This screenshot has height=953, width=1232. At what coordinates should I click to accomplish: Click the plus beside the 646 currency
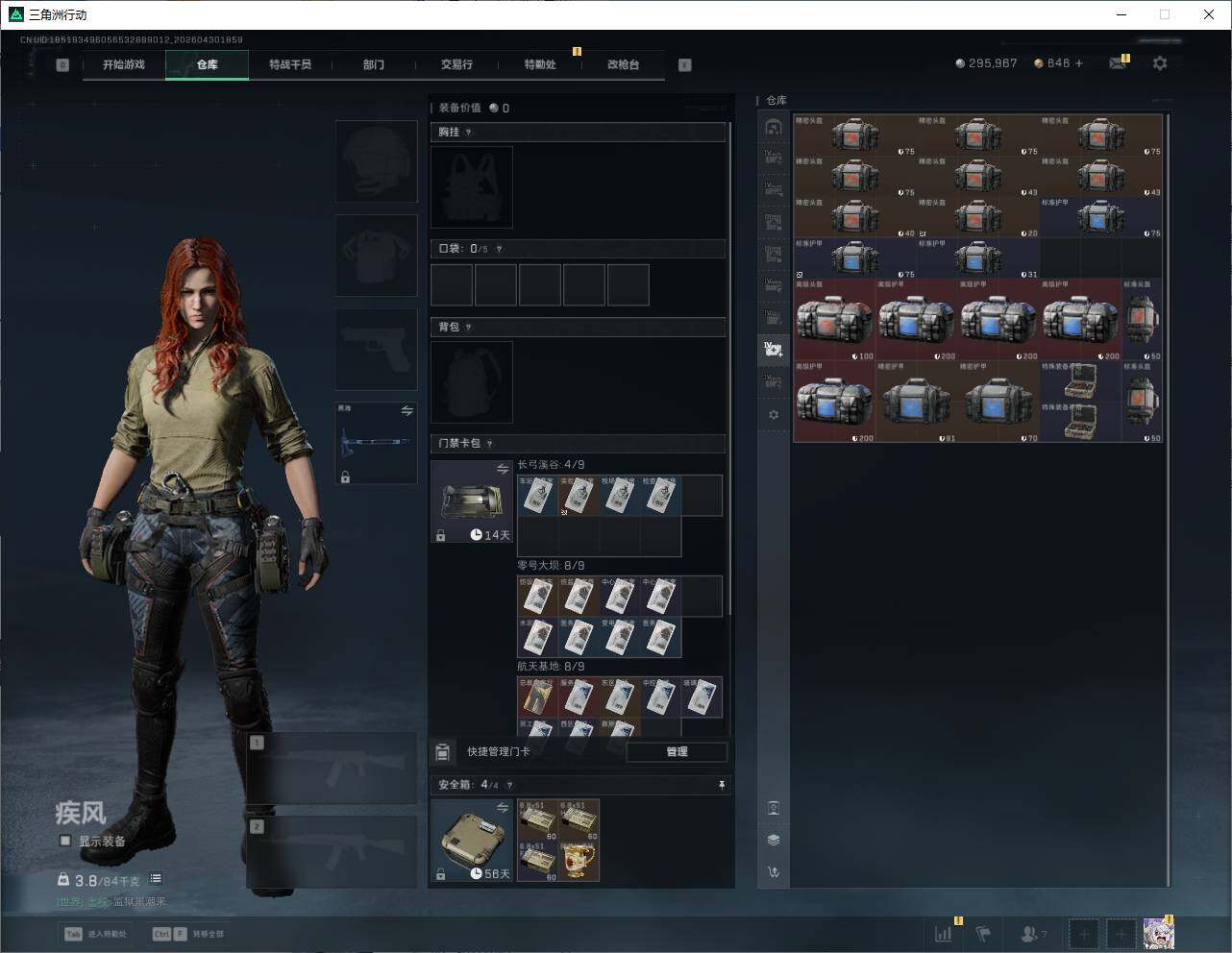pyautogui.click(x=1079, y=63)
